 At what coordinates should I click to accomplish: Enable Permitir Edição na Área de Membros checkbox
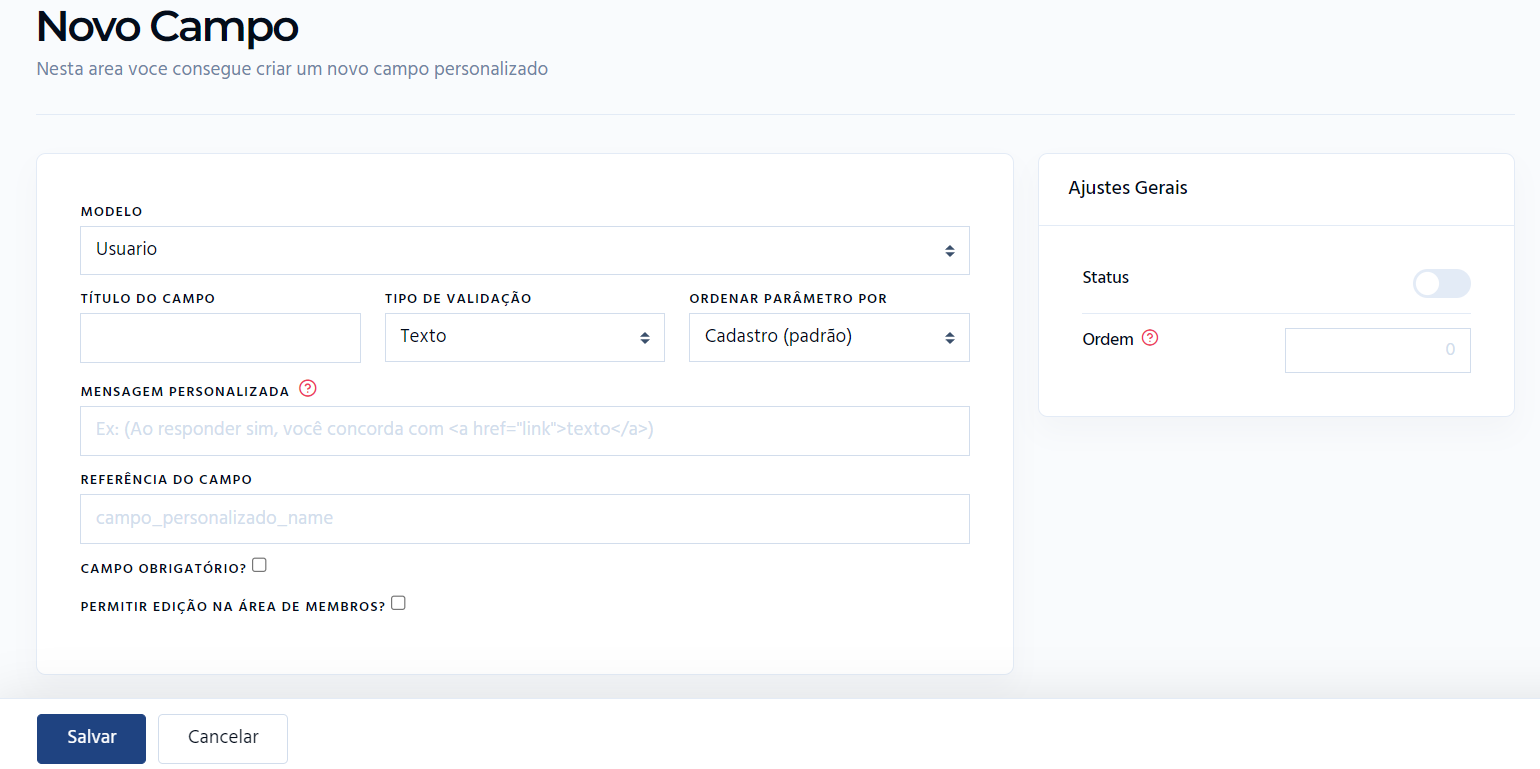pyautogui.click(x=398, y=603)
